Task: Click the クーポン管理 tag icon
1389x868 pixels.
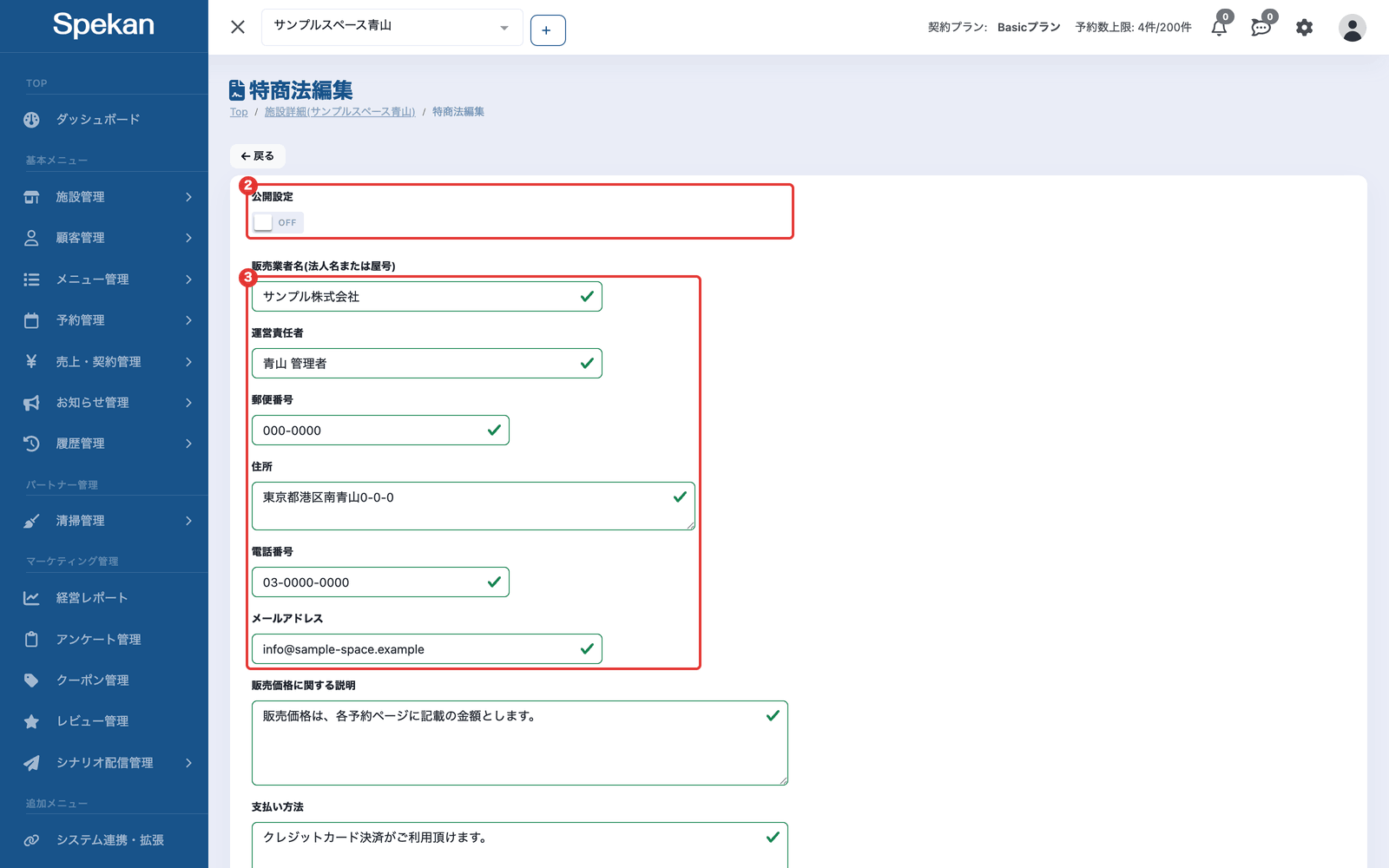Action: (31, 681)
